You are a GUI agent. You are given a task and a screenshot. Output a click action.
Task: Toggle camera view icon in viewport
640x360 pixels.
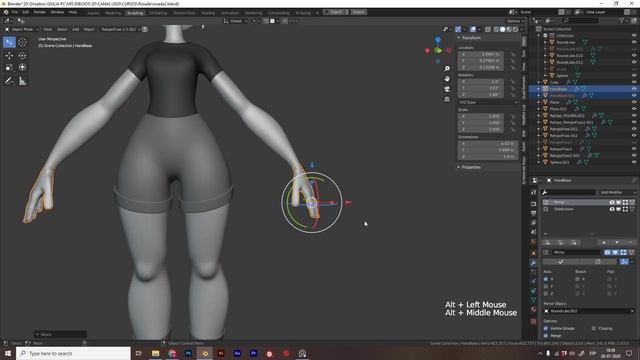447,89
